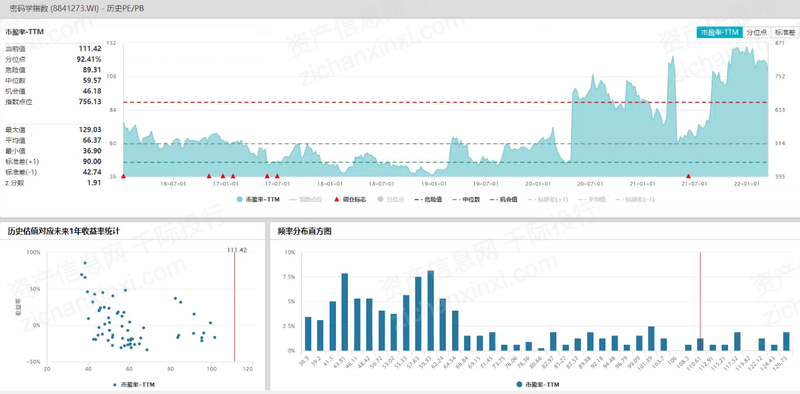
Task: Click the 最大值 value 129.03
Action: coord(90,130)
